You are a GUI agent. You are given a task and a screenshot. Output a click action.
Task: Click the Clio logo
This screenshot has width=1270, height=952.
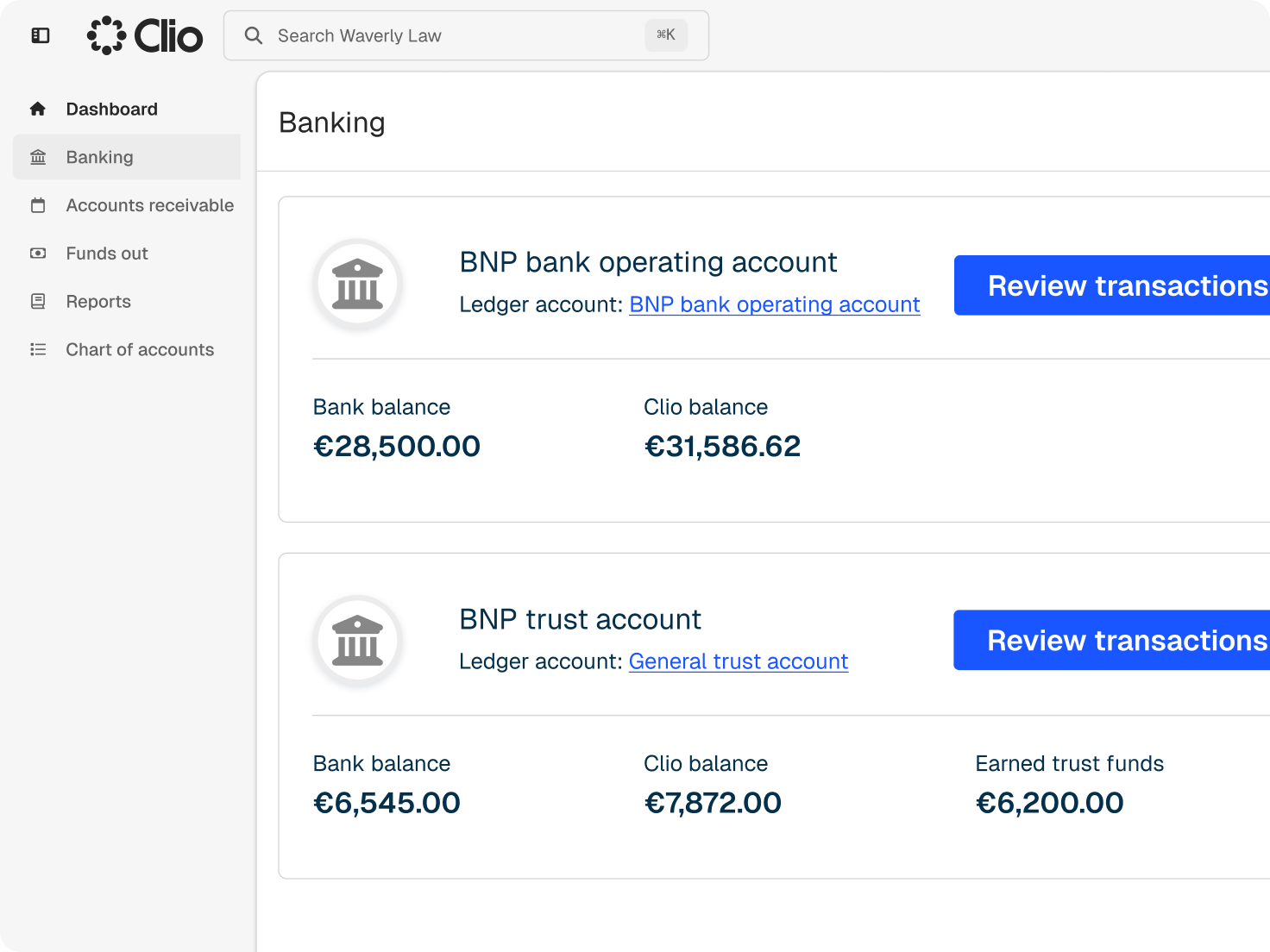(x=145, y=35)
